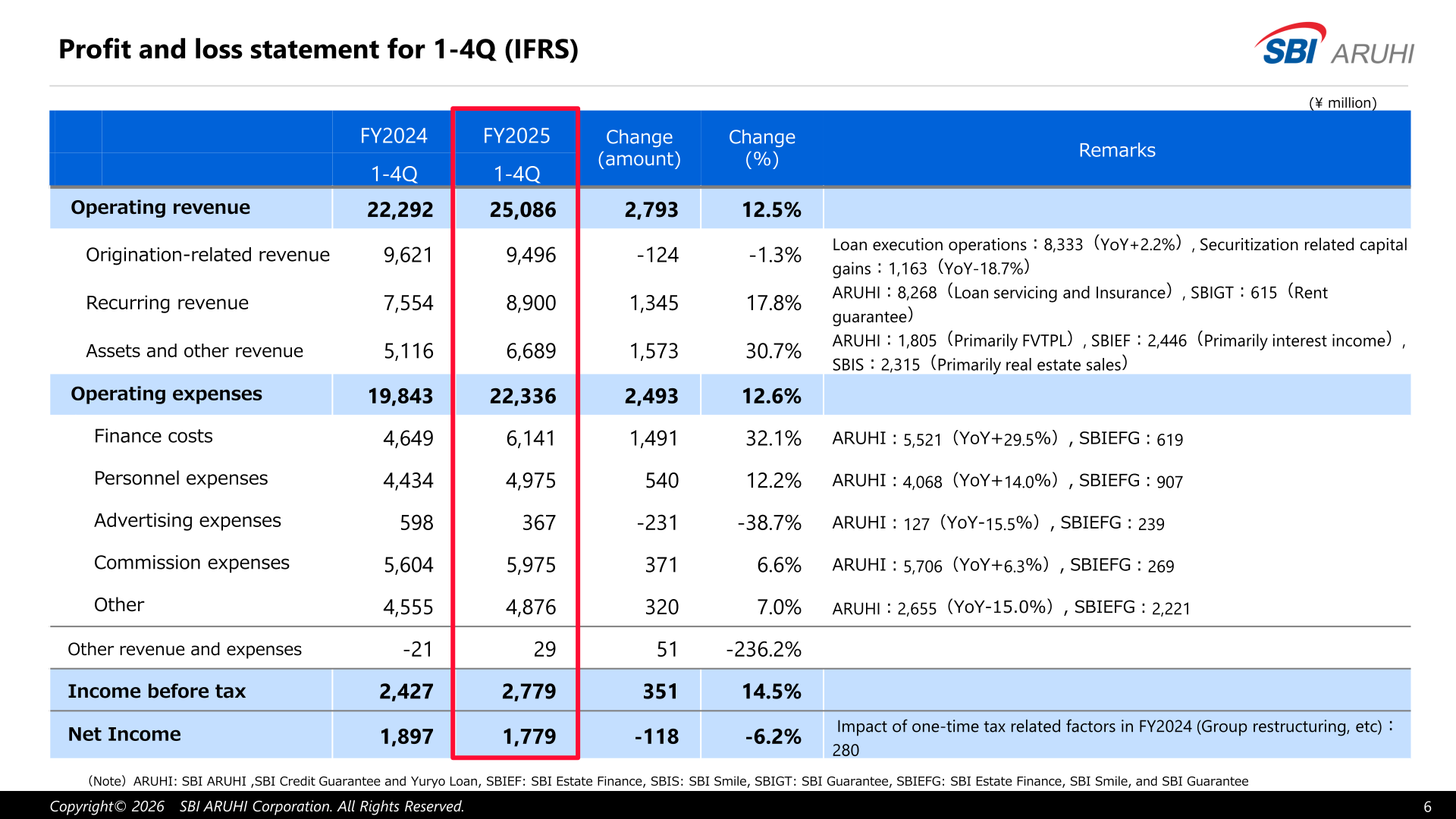
Task: Select the 'Origination-related revenue' label
Action: tap(208, 255)
